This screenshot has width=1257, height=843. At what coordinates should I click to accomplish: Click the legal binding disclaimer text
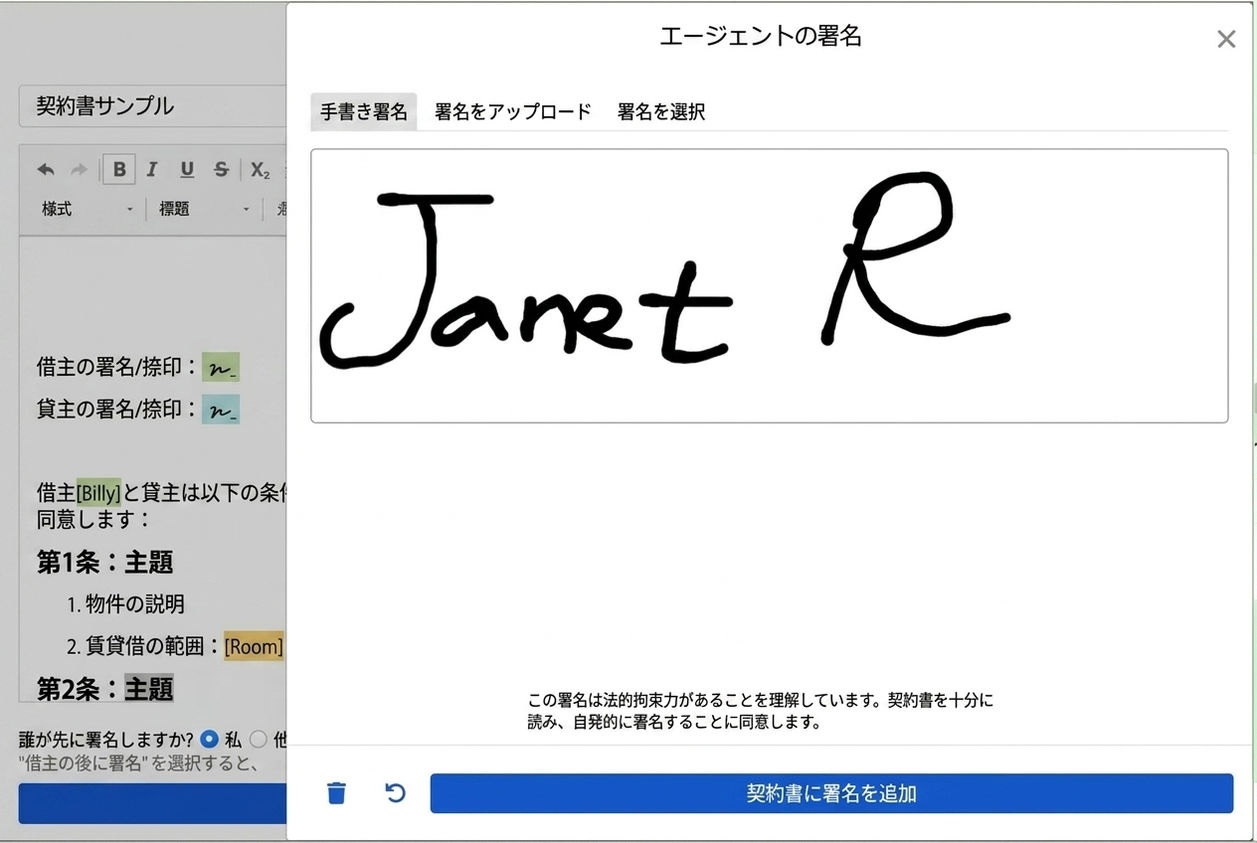760,711
